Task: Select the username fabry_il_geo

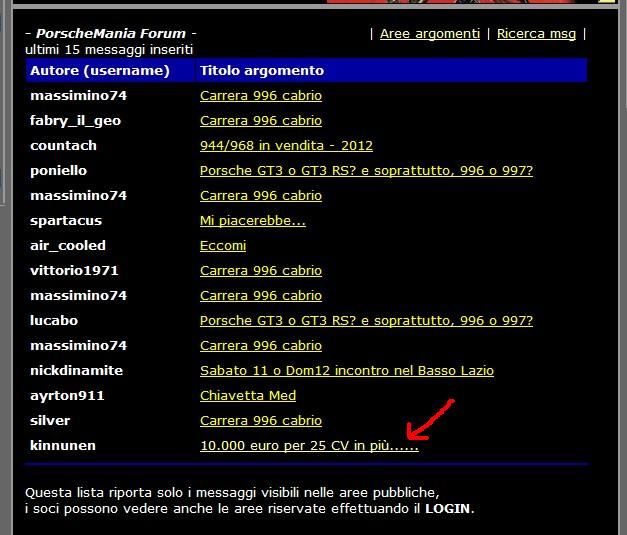Action: pos(75,121)
